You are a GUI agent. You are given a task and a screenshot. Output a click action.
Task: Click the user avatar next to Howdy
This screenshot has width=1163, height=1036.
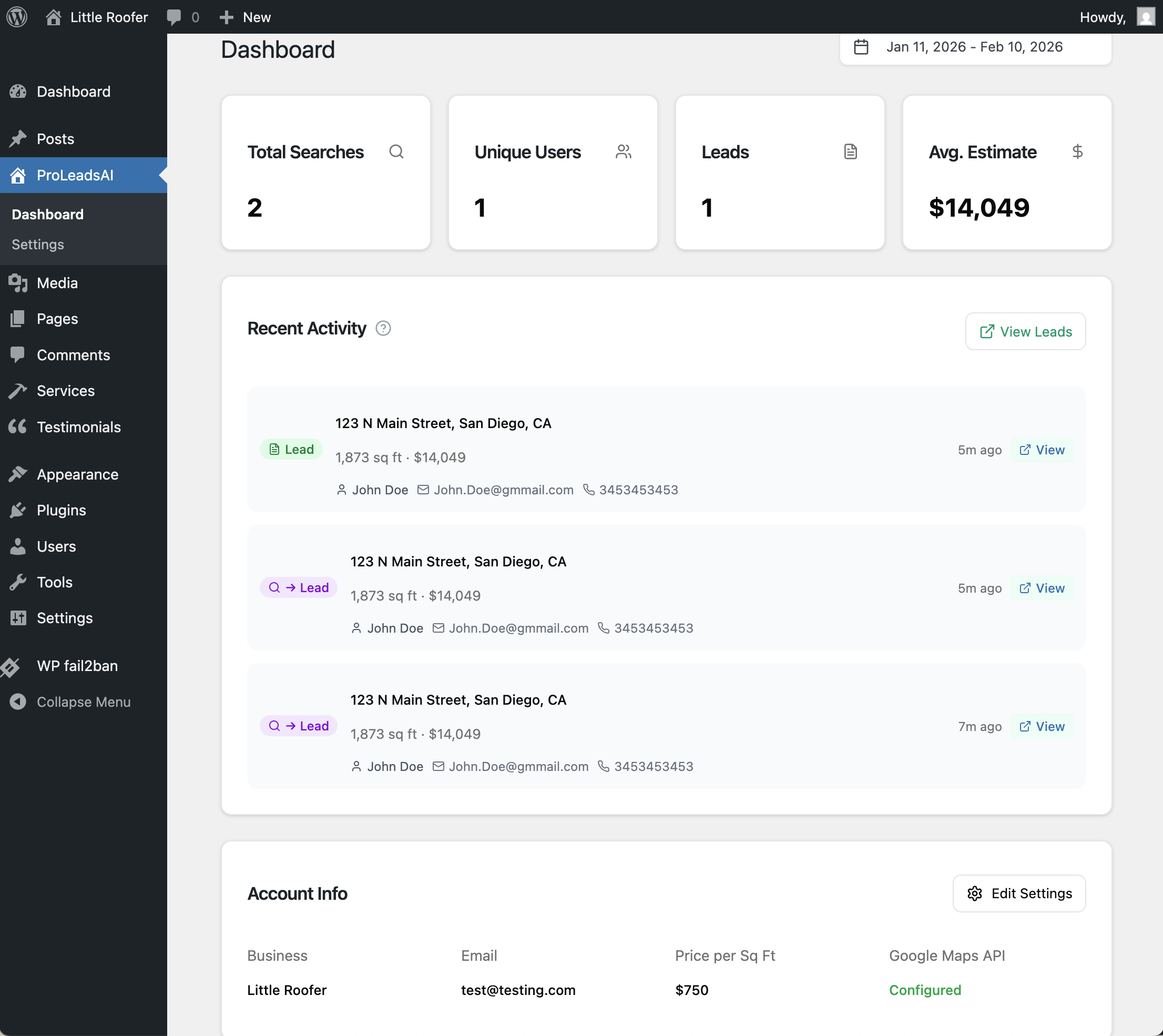[x=1145, y=17]
